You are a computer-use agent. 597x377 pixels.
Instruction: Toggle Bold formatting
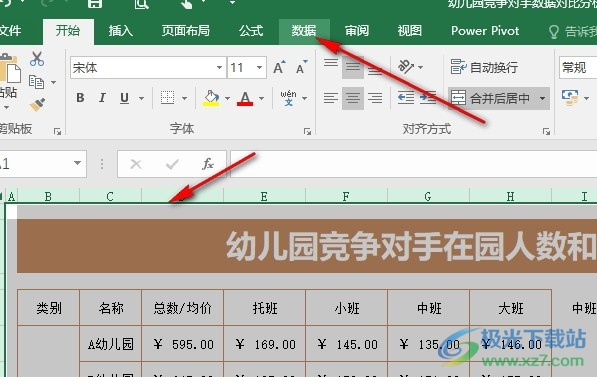tap(80, 98)
